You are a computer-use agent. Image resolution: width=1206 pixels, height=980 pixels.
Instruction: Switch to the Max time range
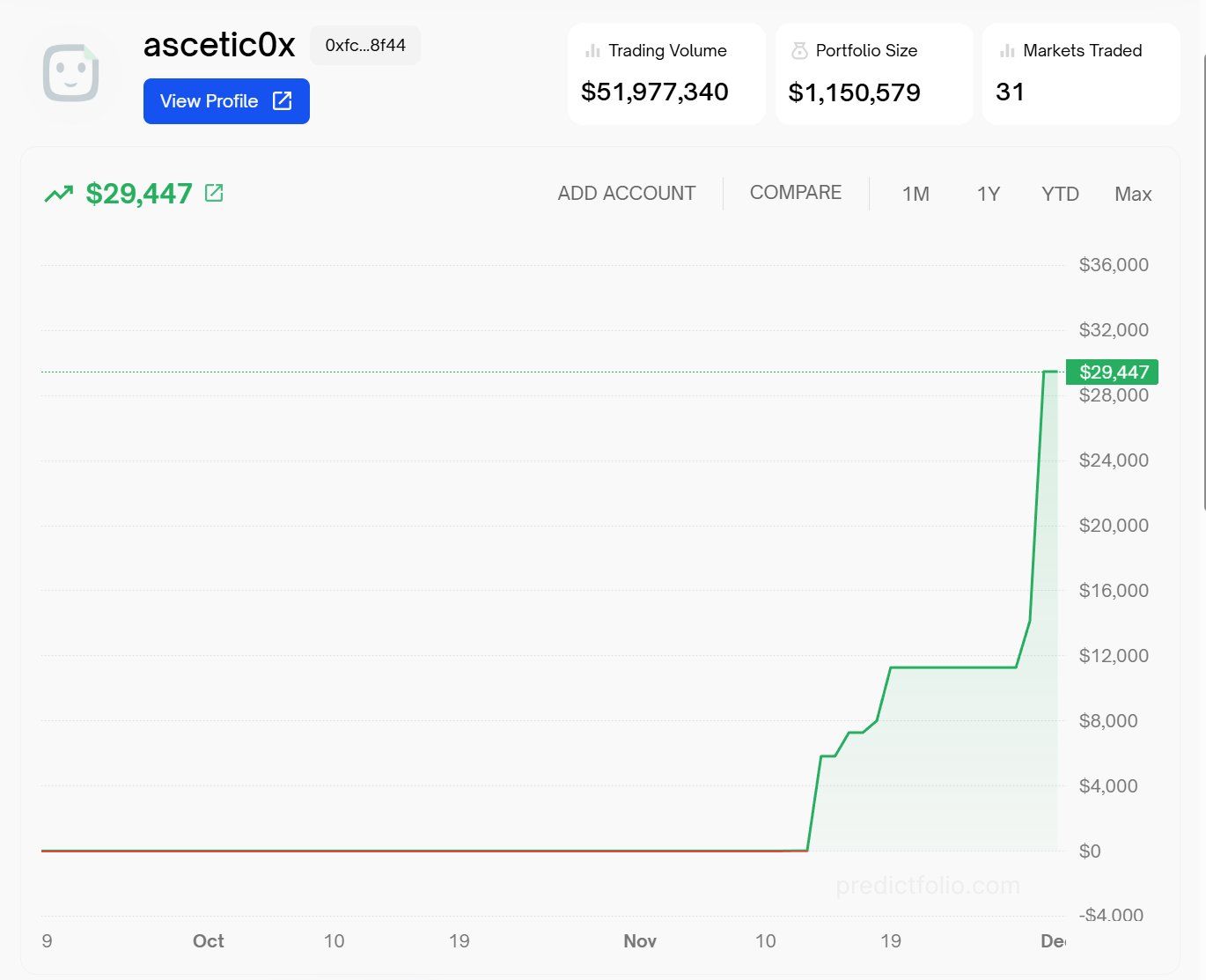[x=1133, y=195]
